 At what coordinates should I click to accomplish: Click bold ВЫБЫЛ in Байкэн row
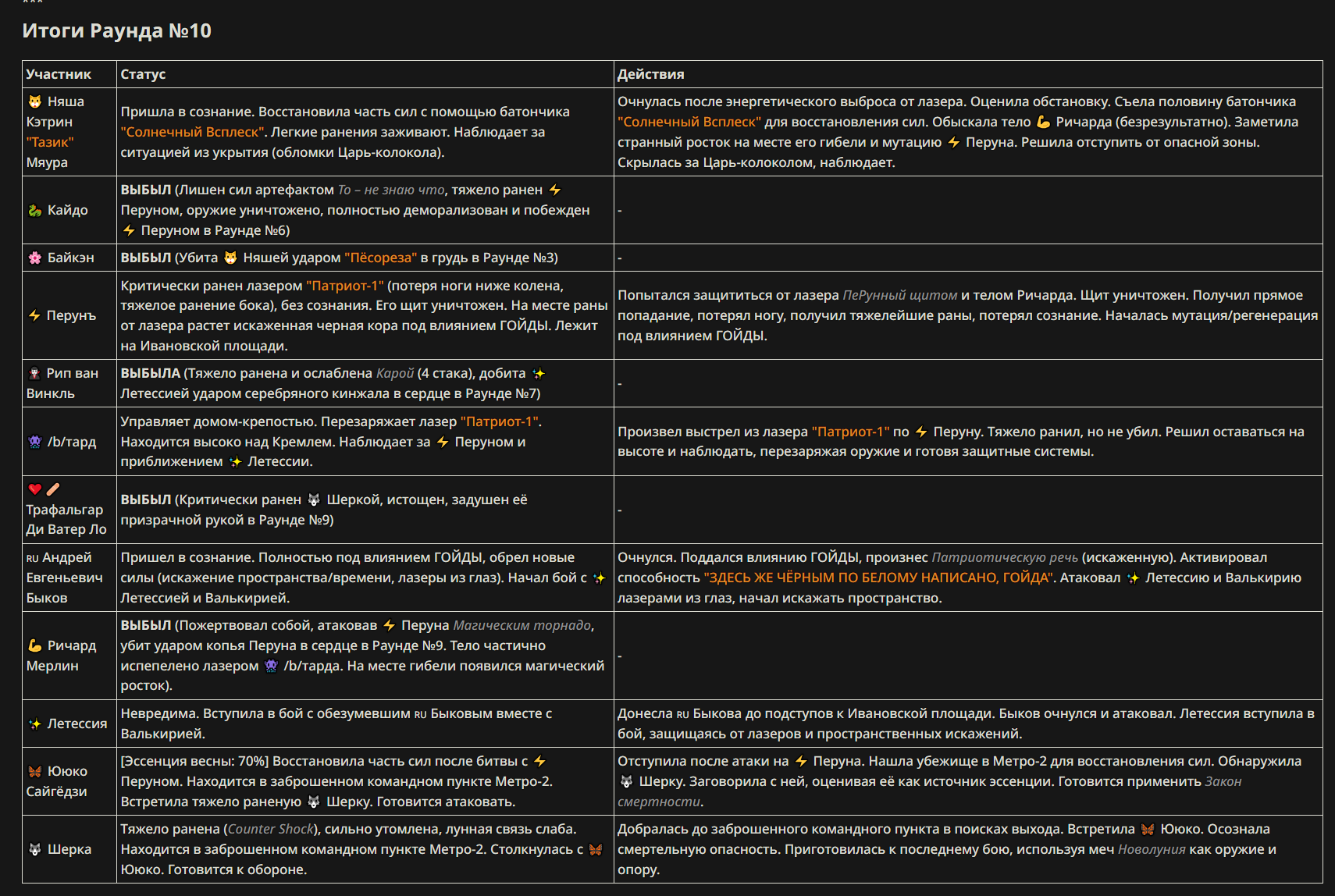[x=146, y=258]
